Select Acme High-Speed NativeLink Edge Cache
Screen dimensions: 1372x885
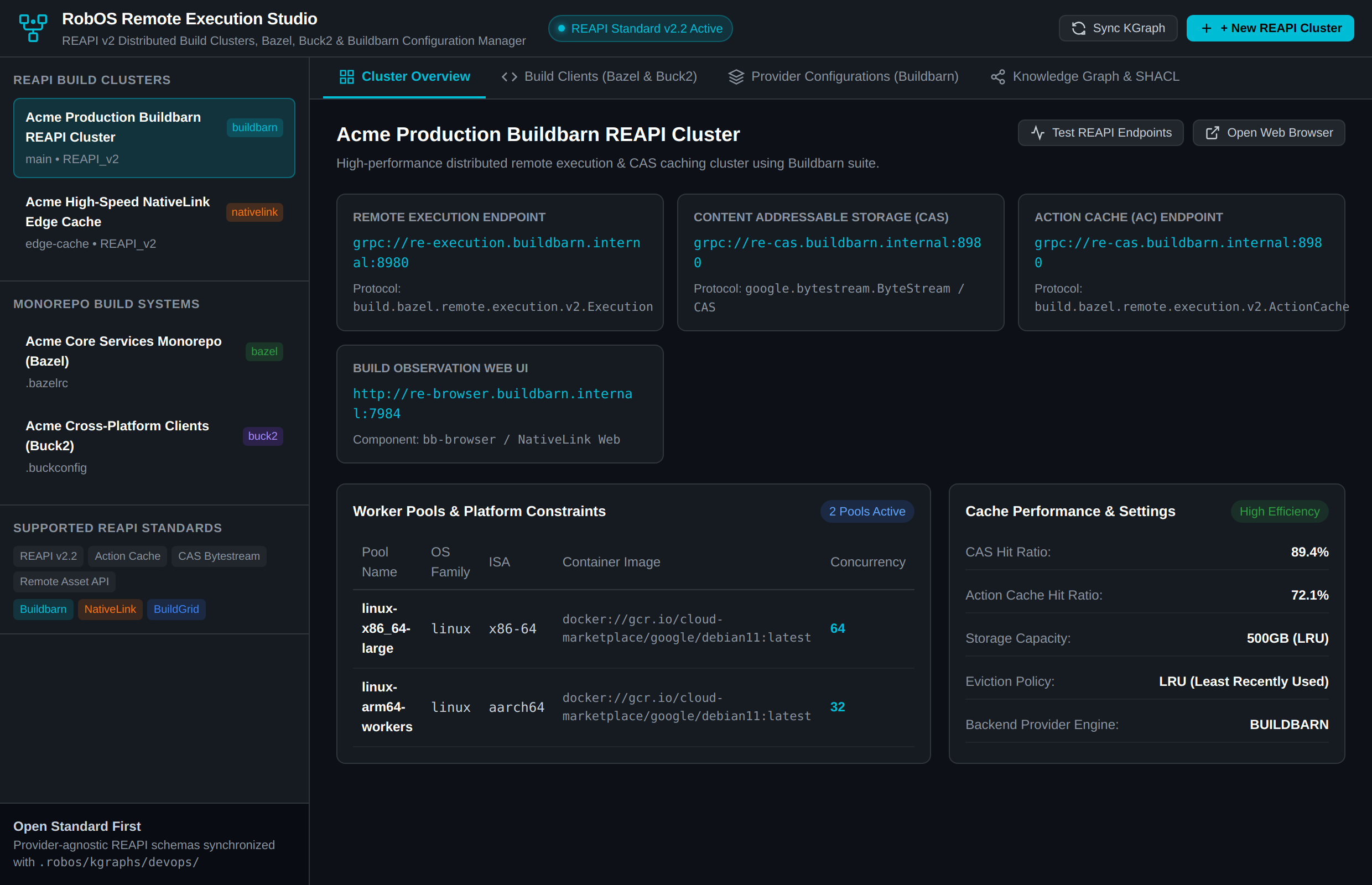(154, 222)
